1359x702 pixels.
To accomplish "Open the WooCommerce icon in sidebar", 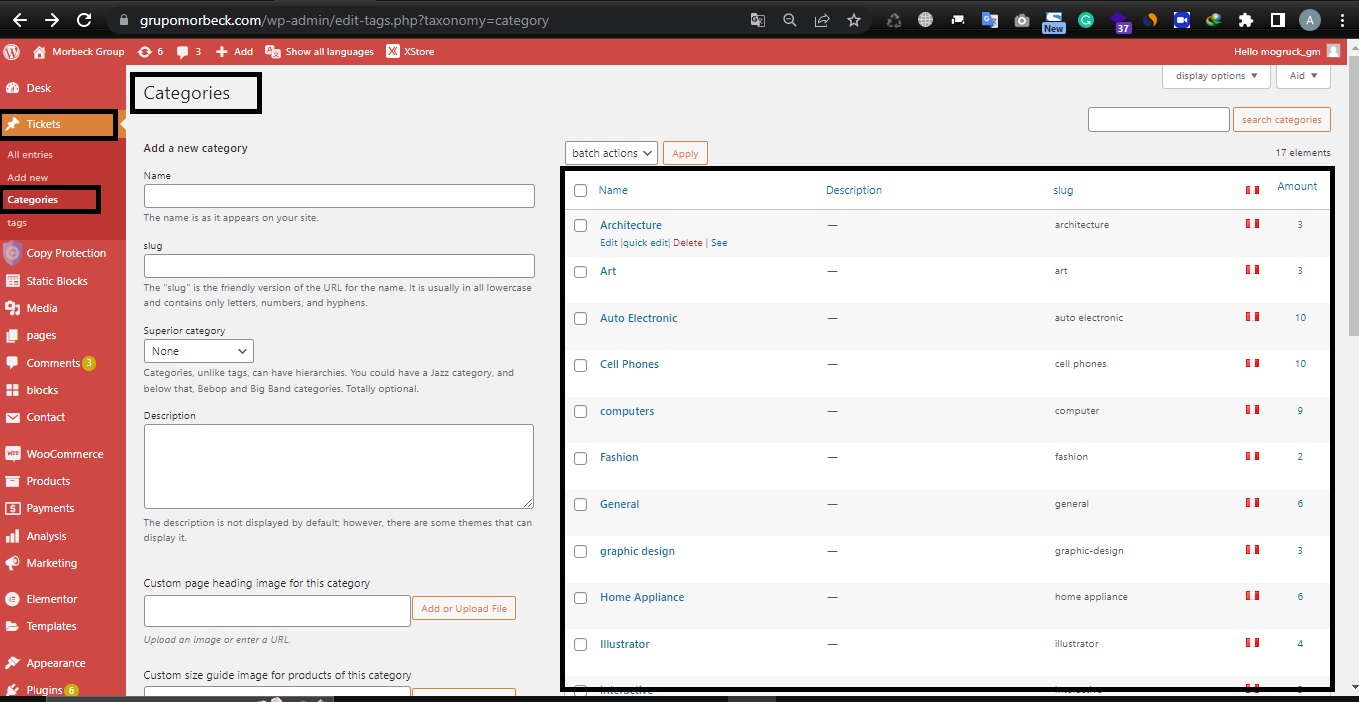I will tap(13, 454).
